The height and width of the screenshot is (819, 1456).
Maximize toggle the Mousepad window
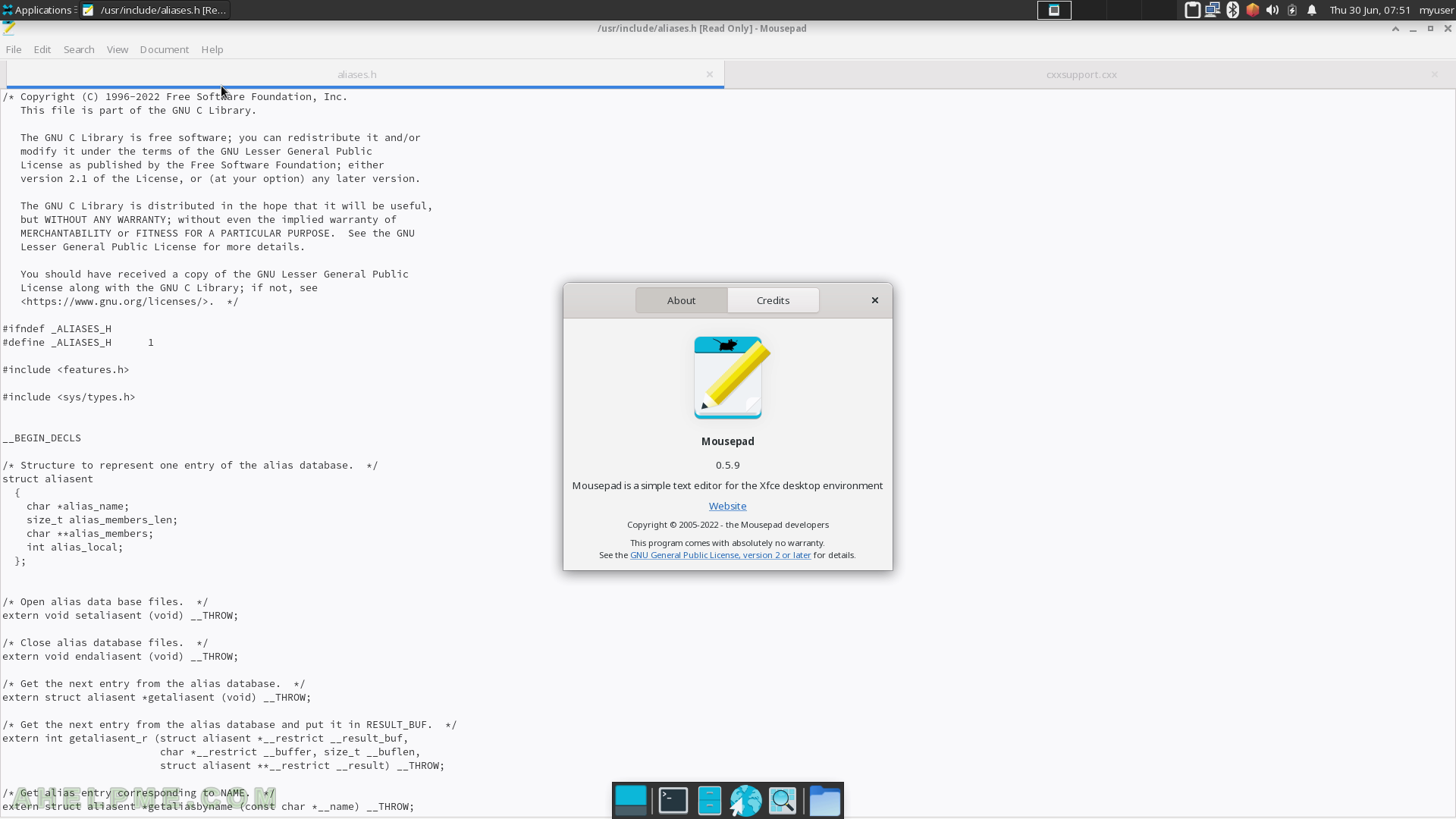coord(1430,28)
